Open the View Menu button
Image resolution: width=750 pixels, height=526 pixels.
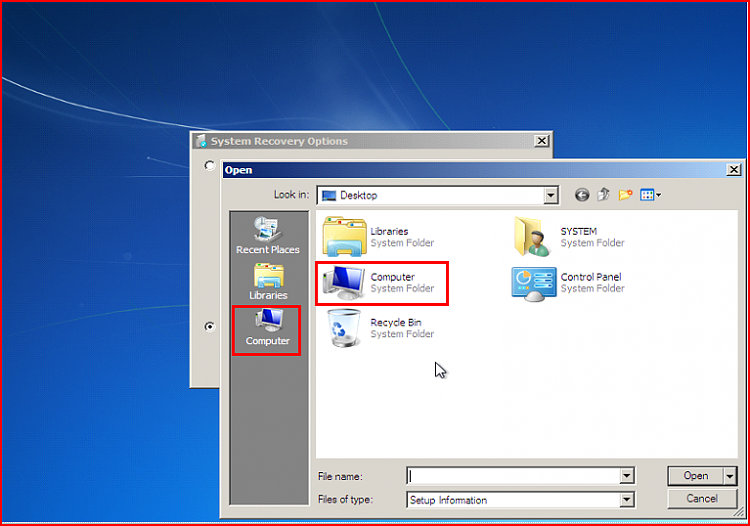coord(651,195)
